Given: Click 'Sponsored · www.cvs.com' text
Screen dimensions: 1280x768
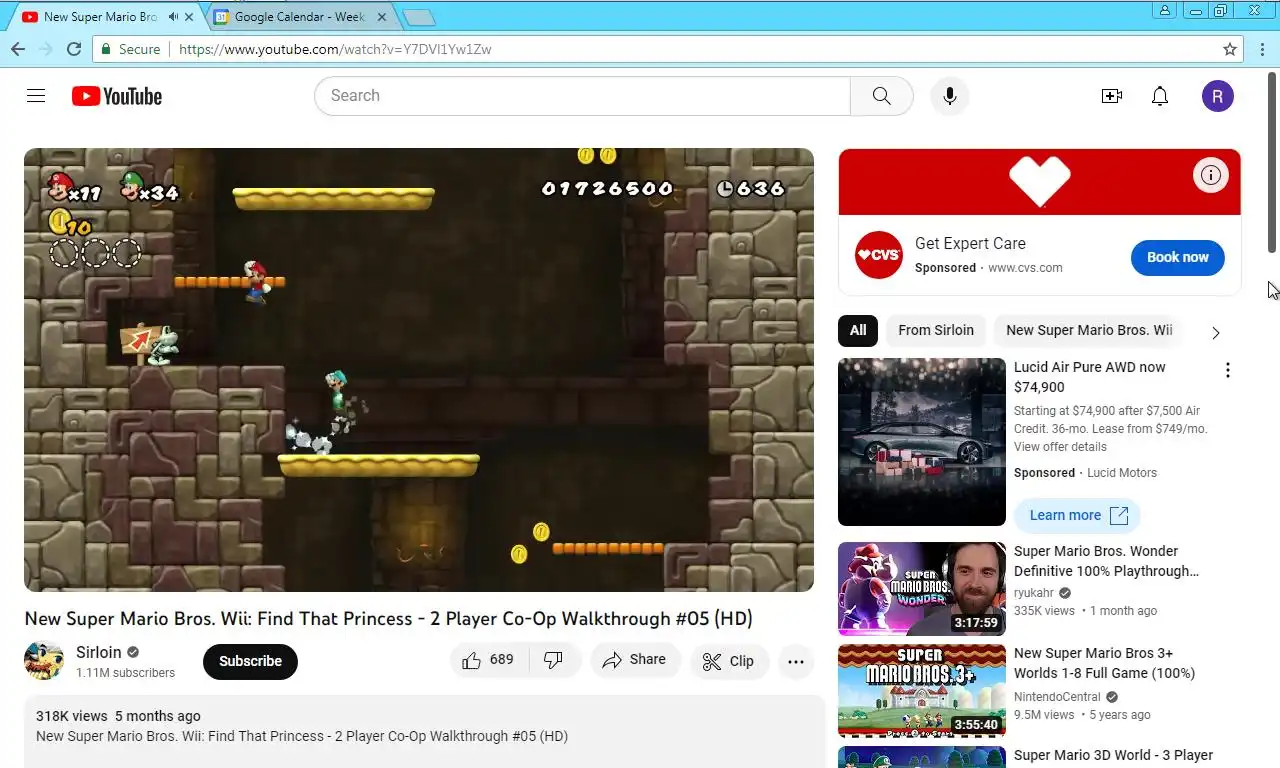Looking at the screenshot, I should pos(988,268).
